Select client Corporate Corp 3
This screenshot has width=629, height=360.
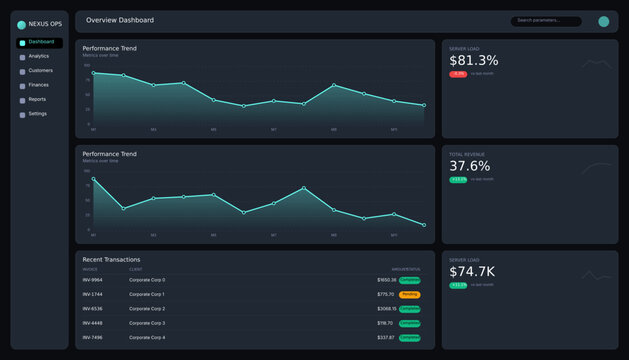(x=147, y=323)
